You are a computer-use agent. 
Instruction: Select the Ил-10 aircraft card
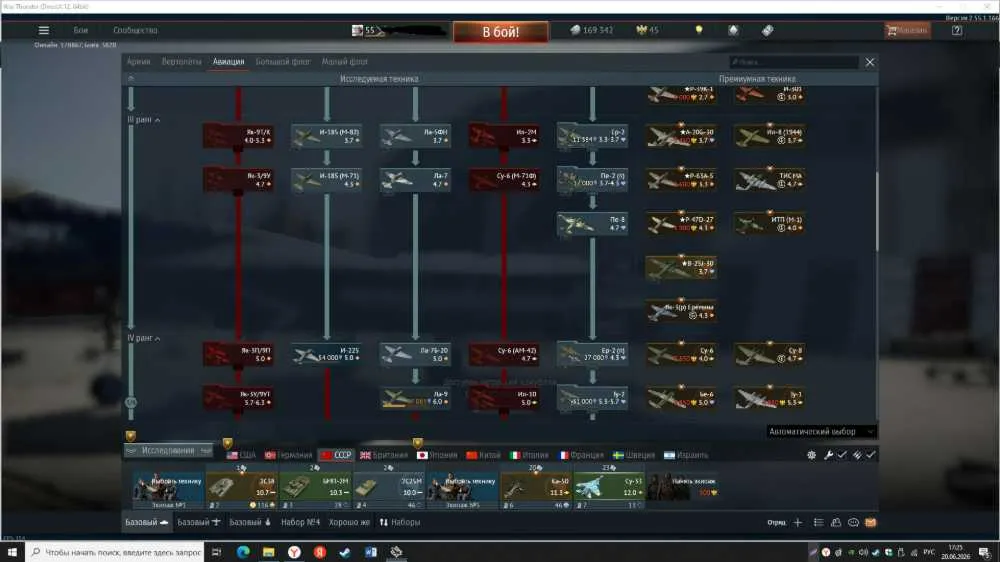point(504,398)
